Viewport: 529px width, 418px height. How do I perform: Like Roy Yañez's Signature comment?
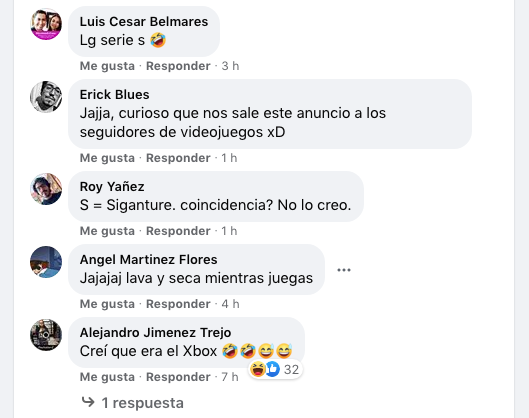point(107,231)
